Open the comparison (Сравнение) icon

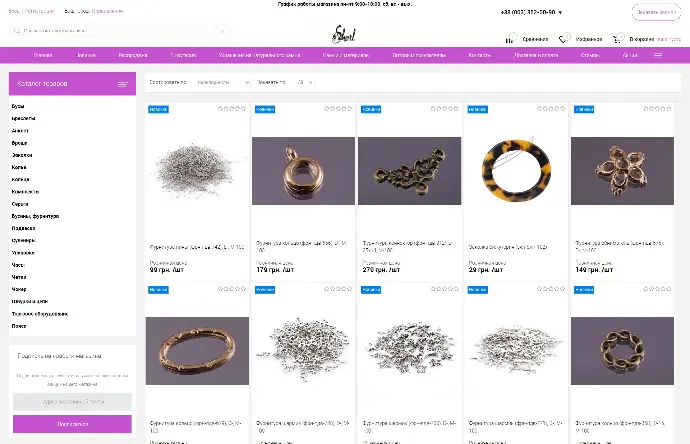tap(510, 38)
